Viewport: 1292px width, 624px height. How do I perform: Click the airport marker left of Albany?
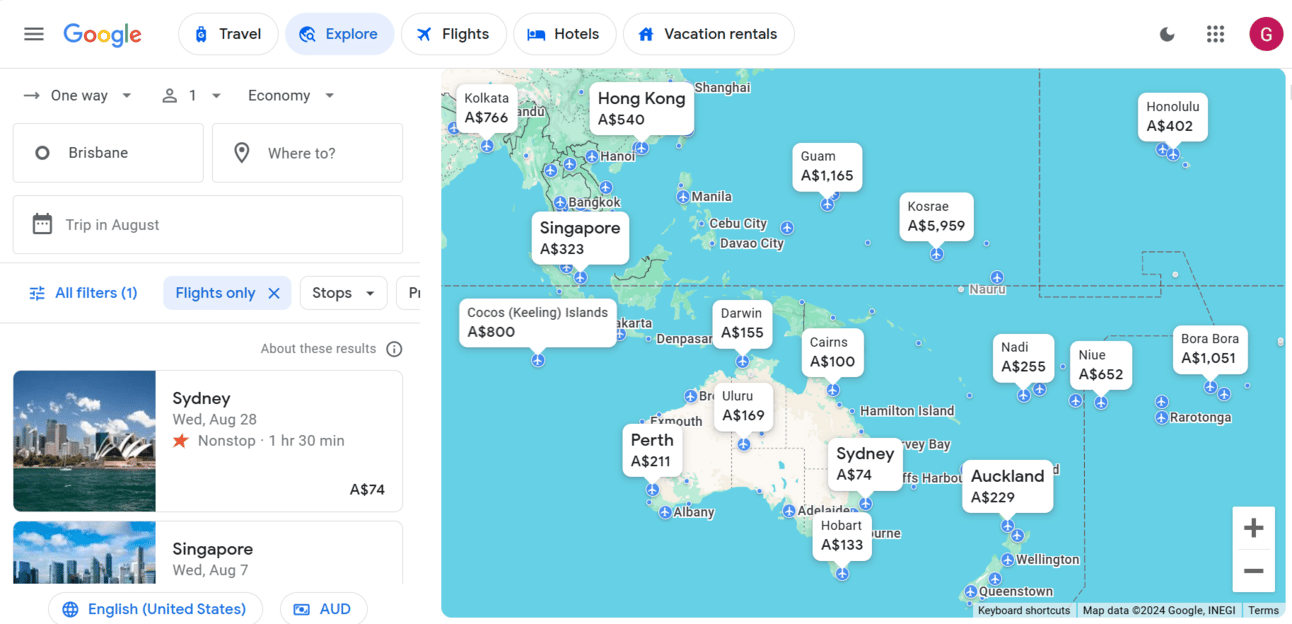665,513
